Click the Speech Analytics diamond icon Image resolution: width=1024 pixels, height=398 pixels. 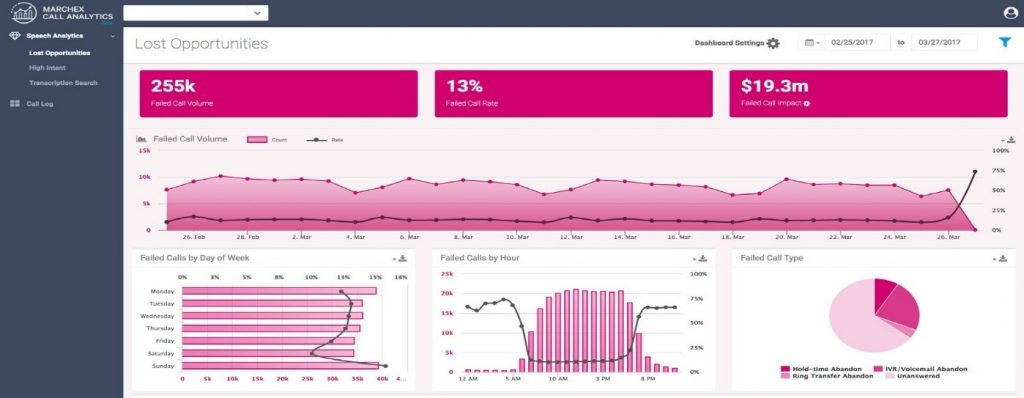14,36
